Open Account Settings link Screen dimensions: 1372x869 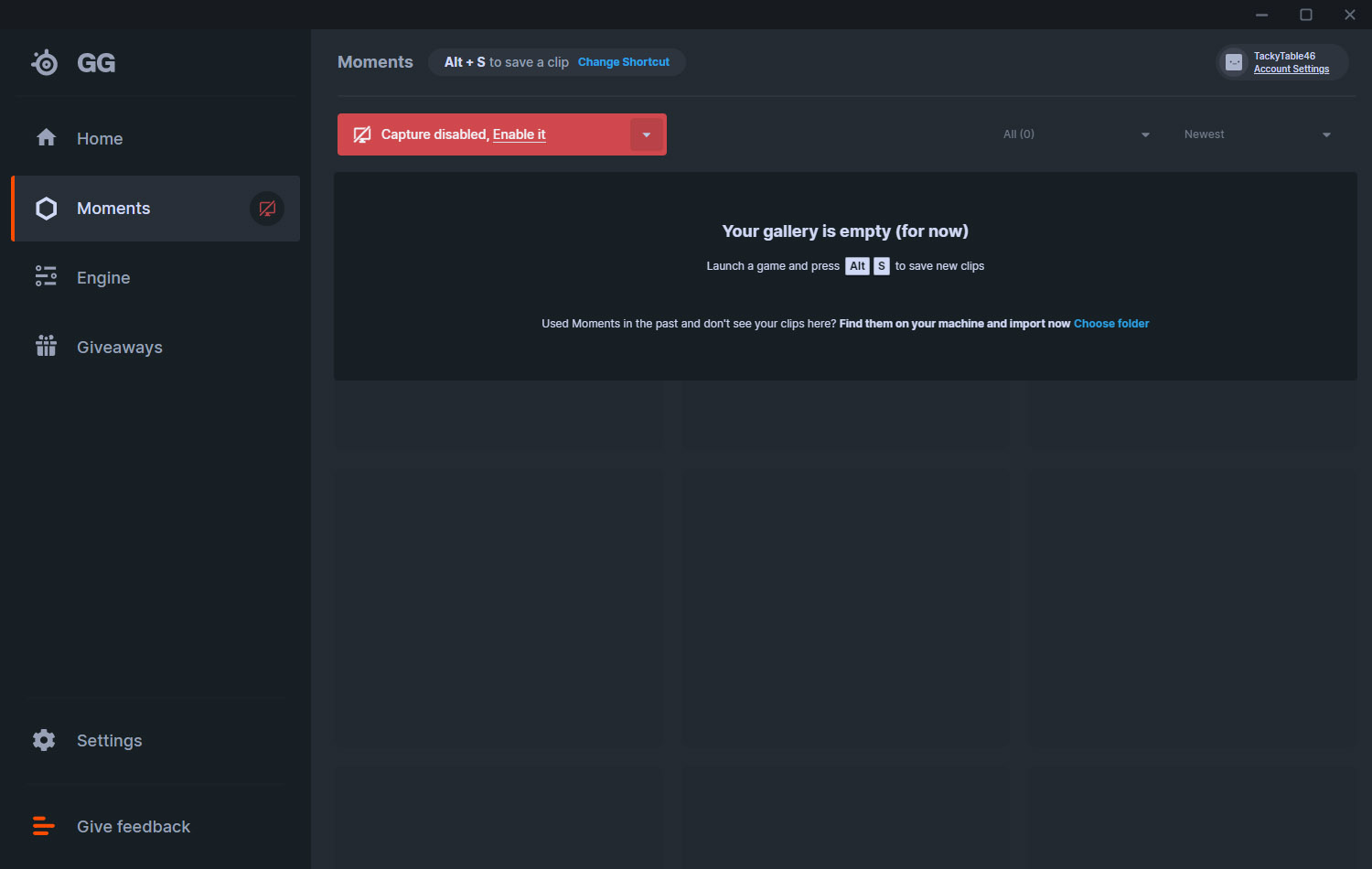click(x=1292, y=70)
